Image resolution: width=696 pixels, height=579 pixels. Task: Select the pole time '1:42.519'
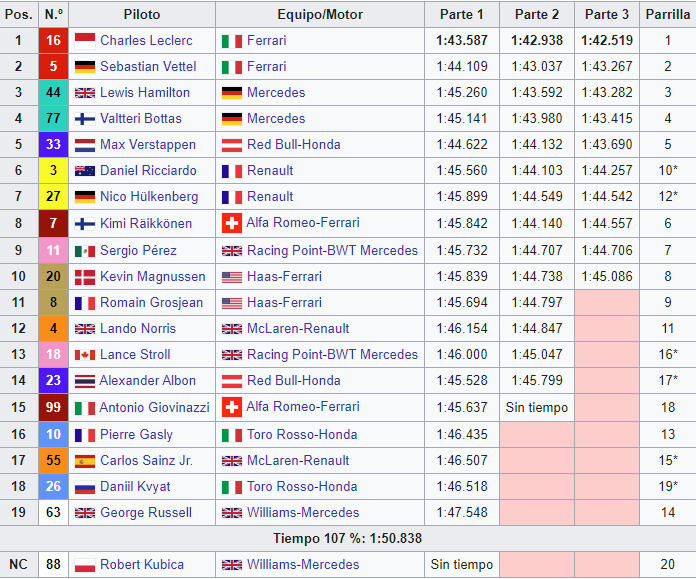[x=607, y=40]
